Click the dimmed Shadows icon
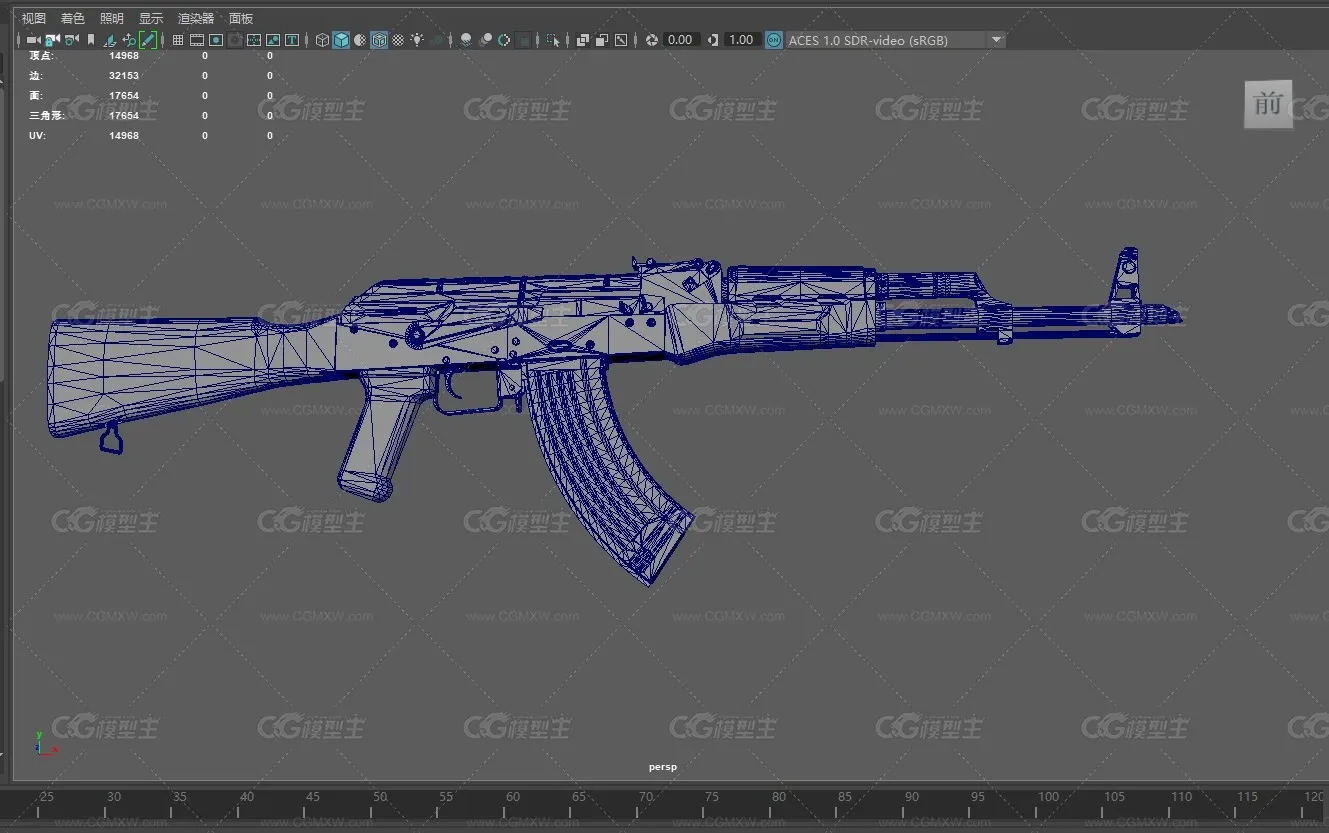 438,40
